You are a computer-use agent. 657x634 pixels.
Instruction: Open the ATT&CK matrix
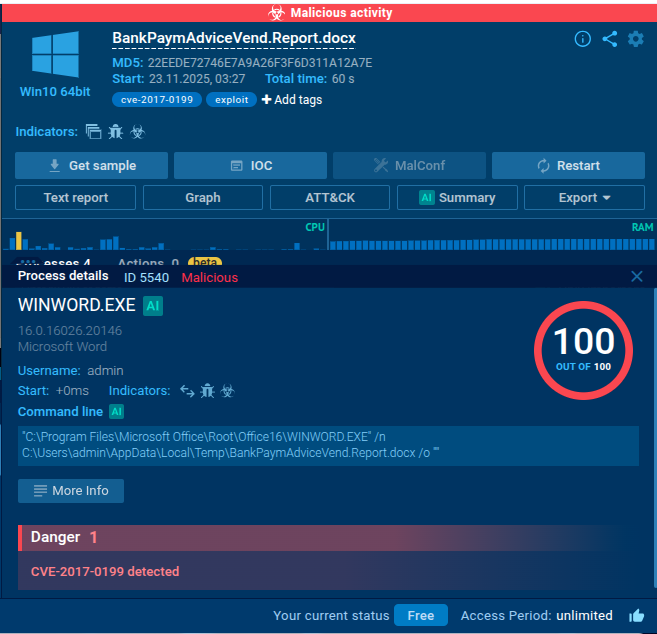tap(330, 197)
